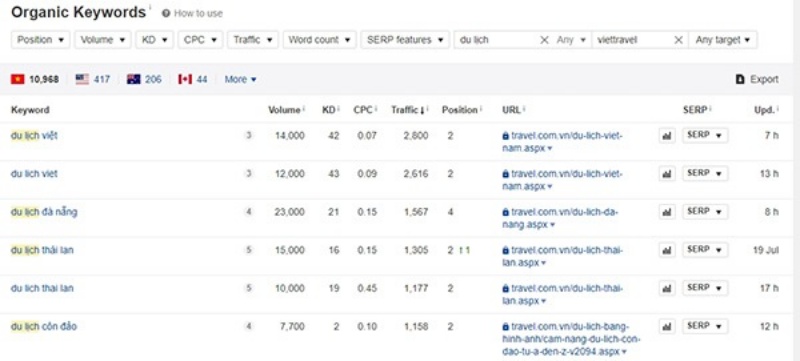Click the 'du lịch' keyword input field

[495, 40]
